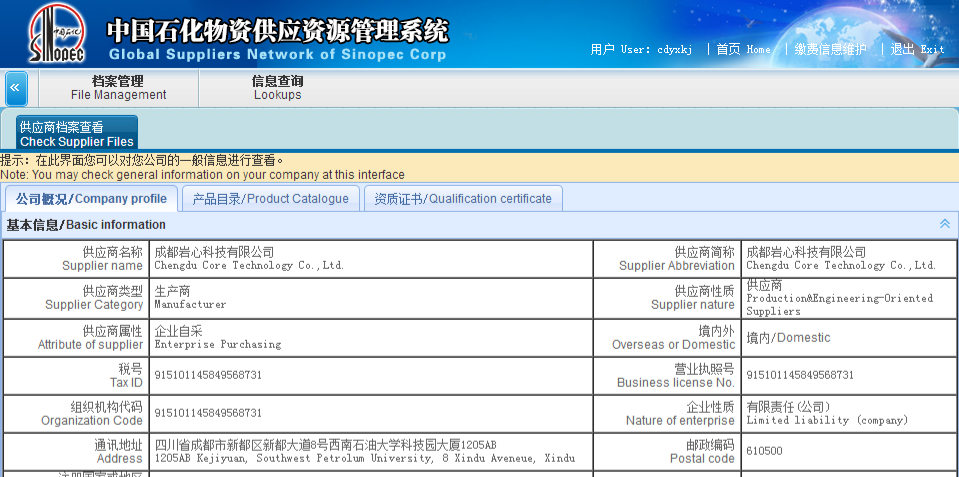Switch to the Company profile tab
The width and height of the screenshot is (959, 477).
(x=92, y=199)
